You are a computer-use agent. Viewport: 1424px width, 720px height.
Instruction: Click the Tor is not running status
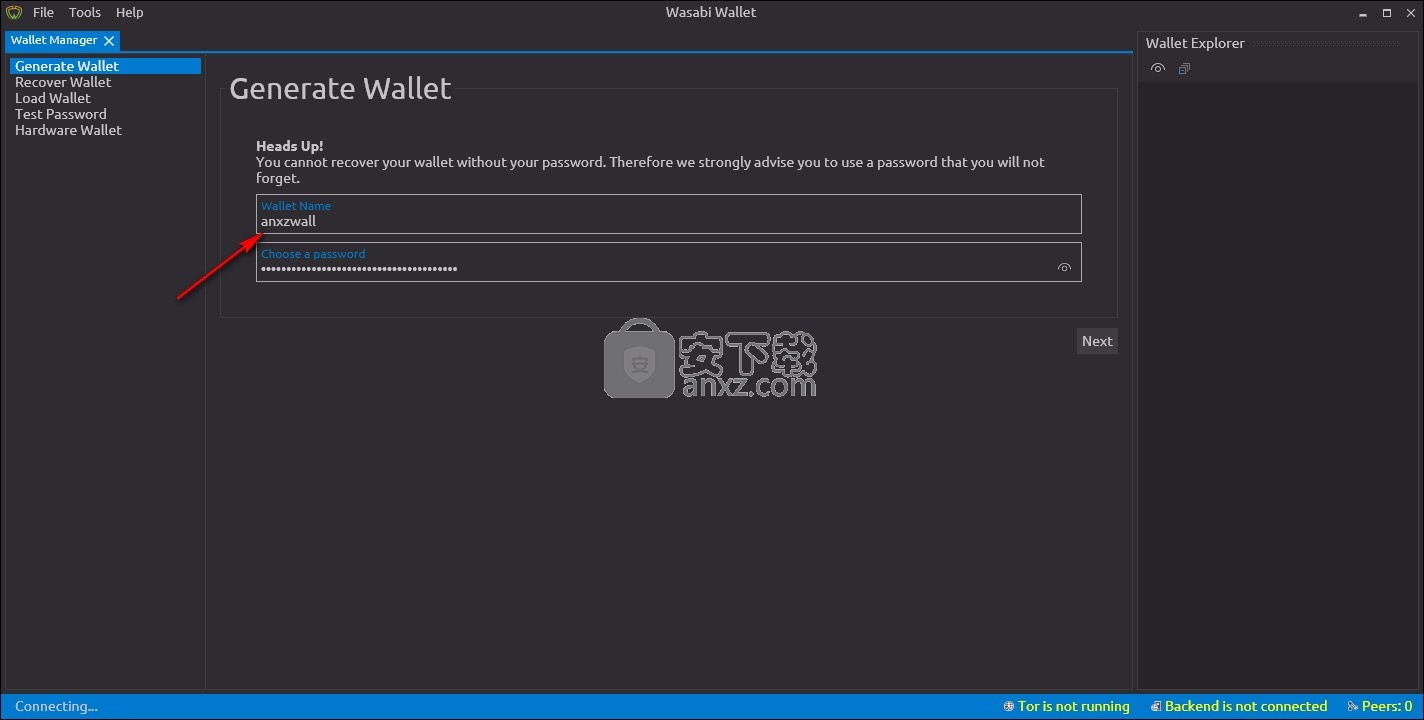point(1073,706)
